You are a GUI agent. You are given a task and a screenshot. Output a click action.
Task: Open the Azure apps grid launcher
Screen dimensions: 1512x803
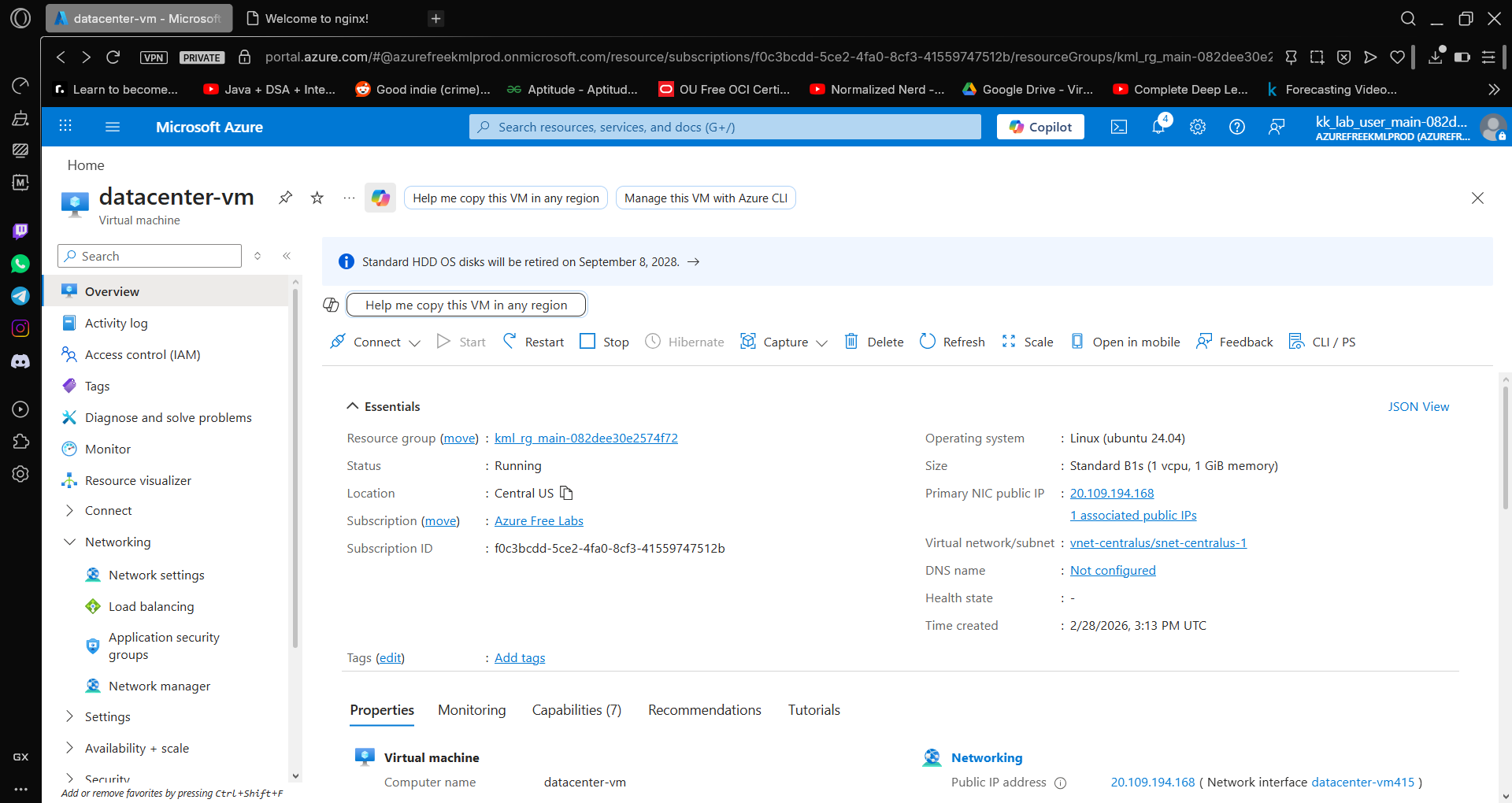(65, 127)
